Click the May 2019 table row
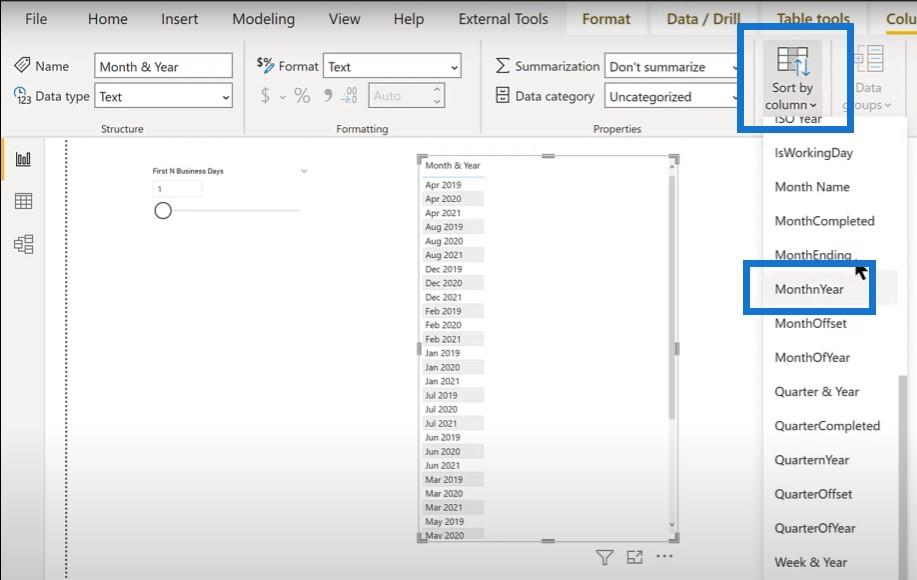Screen dimensions: 917x580 coord(453,522)
